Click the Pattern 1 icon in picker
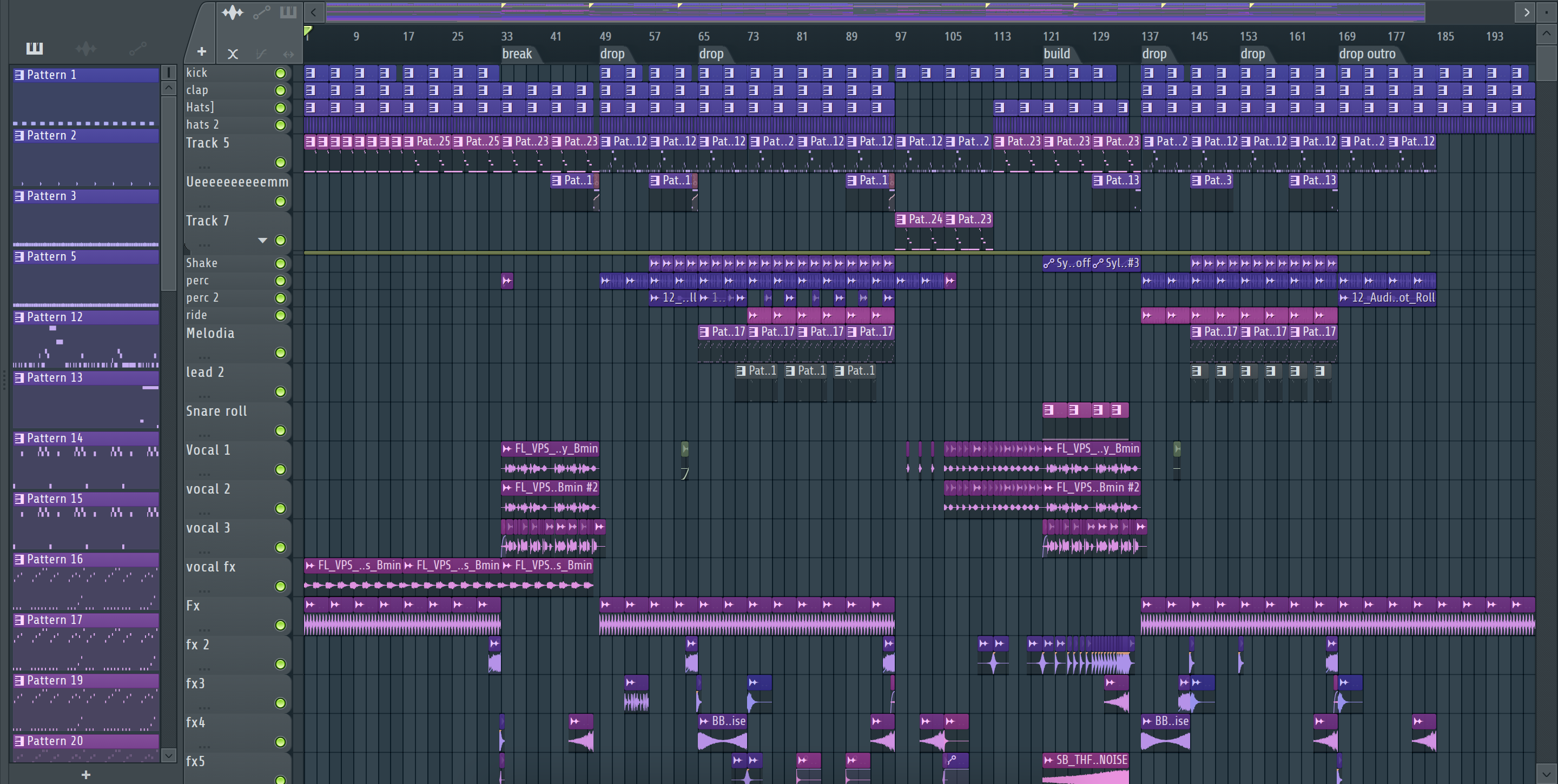Viewport: 1558px width, 784px height. click(x=19, y=75)
